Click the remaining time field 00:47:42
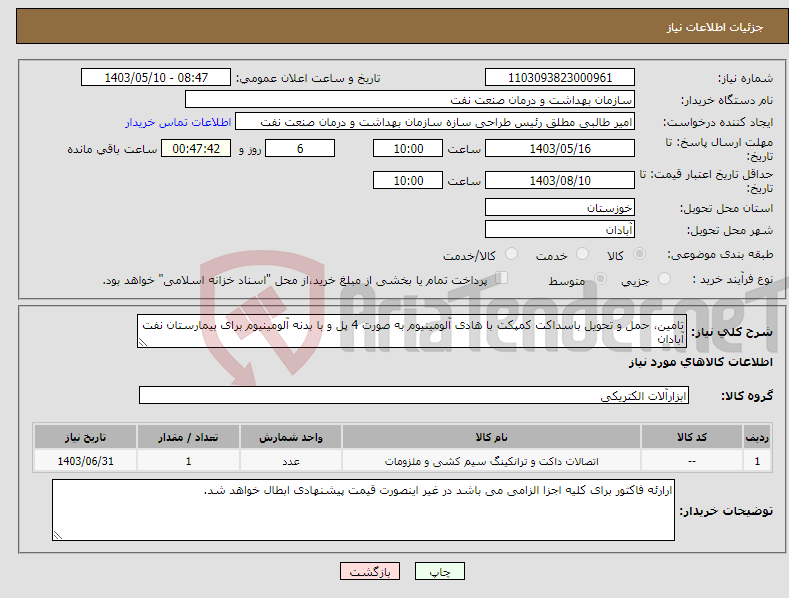Image resolution: width=789 pixels, height=598 pixels. click(196, 148)
